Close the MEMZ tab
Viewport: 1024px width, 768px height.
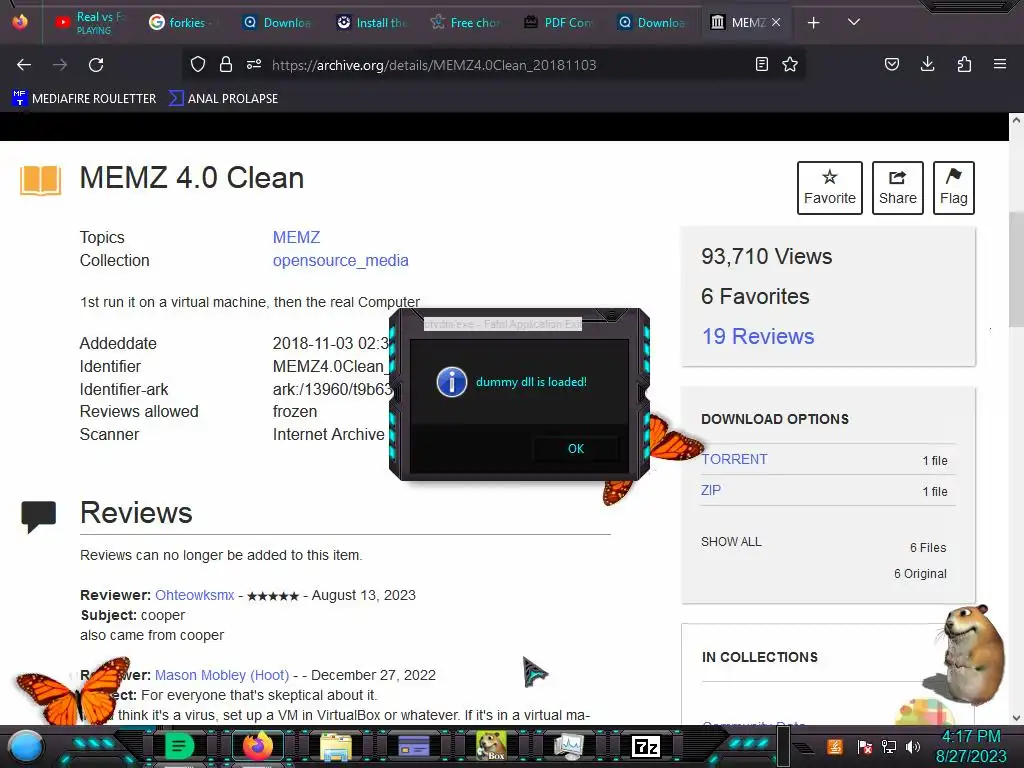click(776, 22)
